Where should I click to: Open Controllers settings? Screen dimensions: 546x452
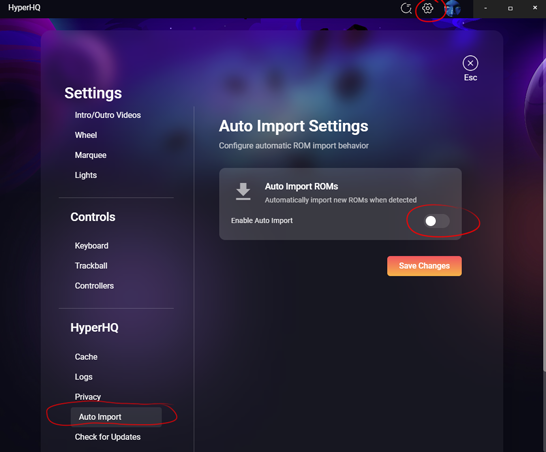[x=94, y=286]
